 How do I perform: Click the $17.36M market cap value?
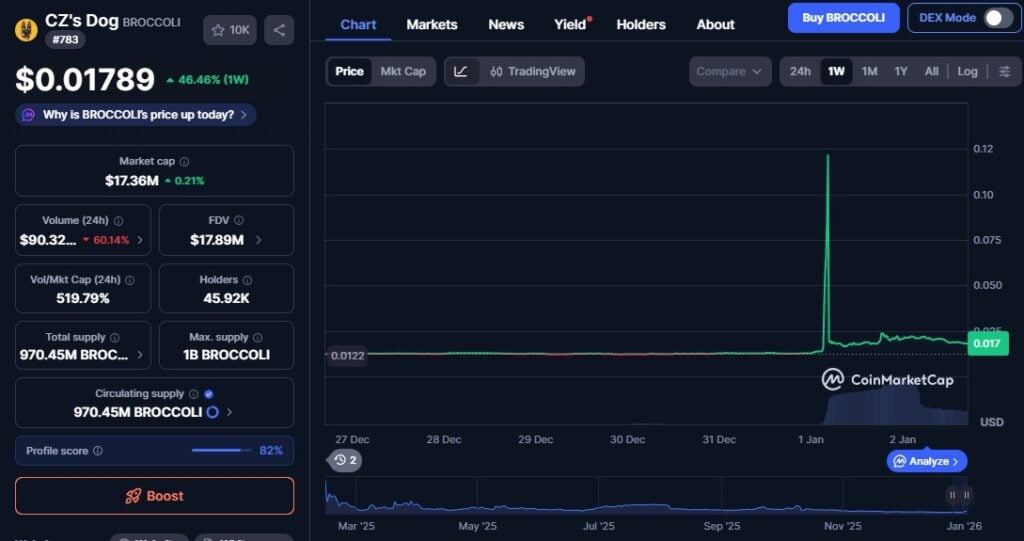click(x=131, y=181)
